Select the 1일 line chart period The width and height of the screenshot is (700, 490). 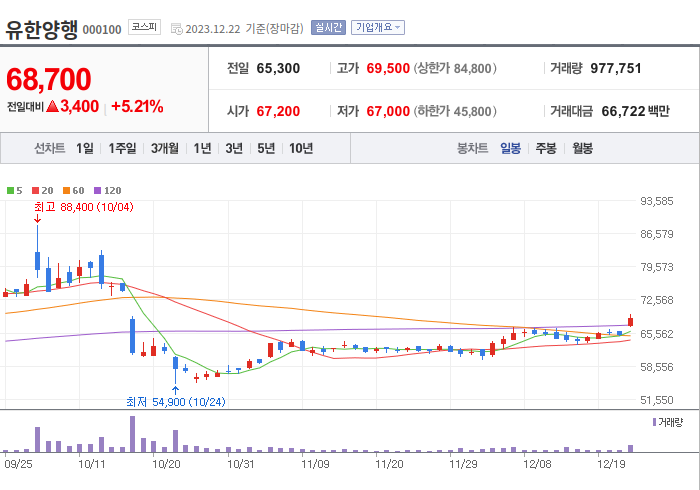(85, 148)
